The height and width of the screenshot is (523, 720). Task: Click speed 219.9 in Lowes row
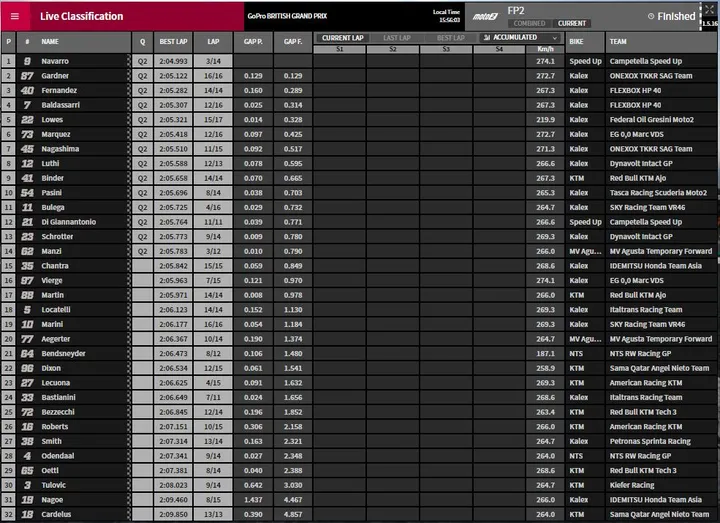(545, 119)
